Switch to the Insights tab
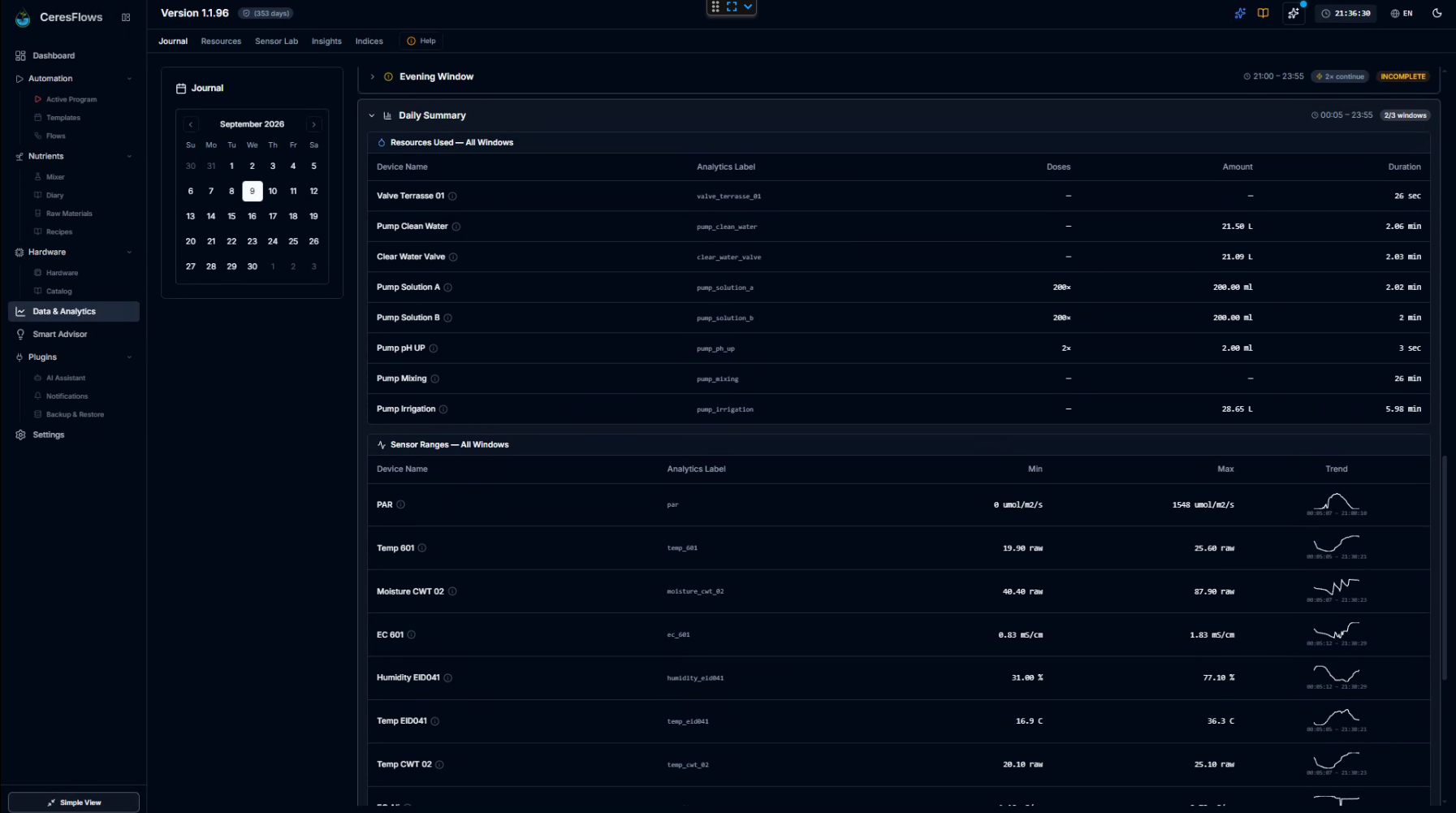This screenshot has height=813, width=1456. point(326,41)
